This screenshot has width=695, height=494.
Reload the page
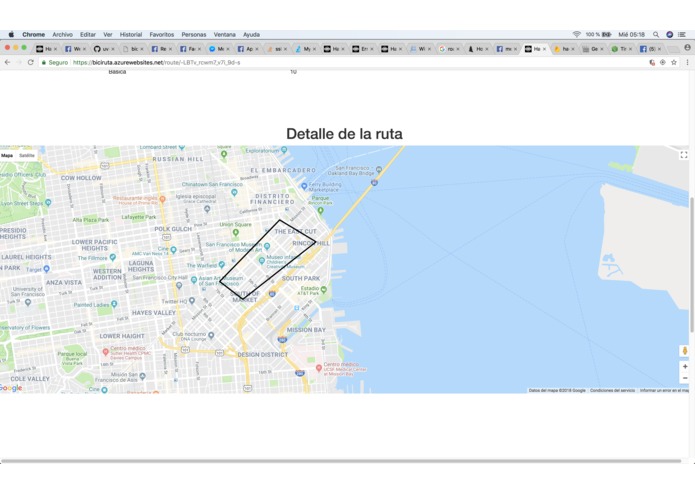[x=31, y=62]
